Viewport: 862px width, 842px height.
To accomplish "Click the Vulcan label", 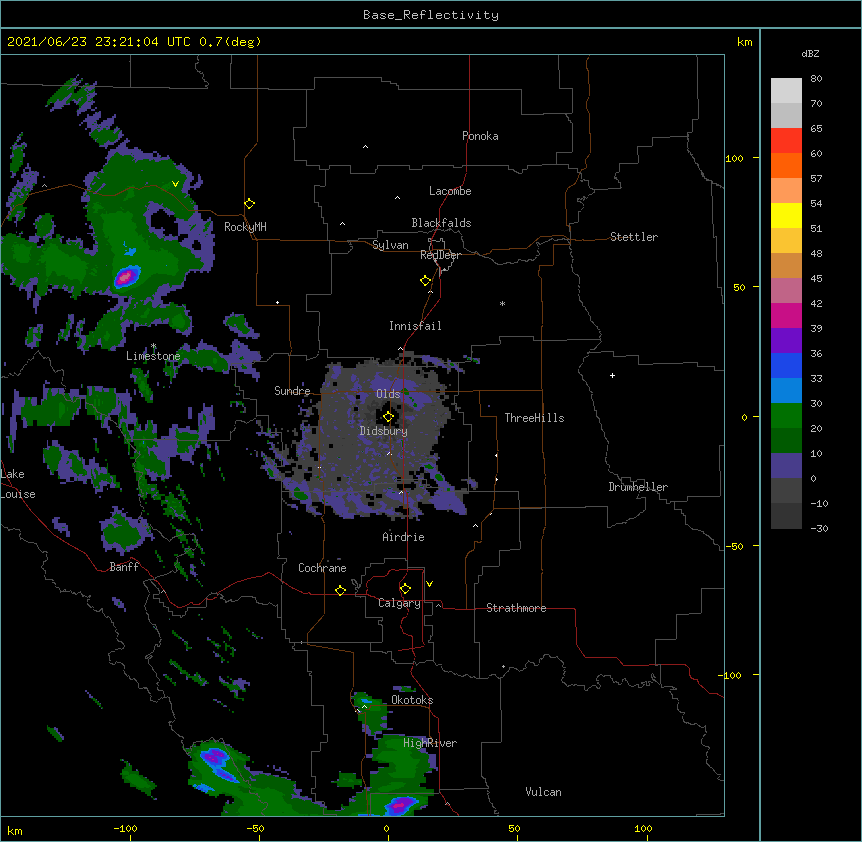I will coord(543,792).
